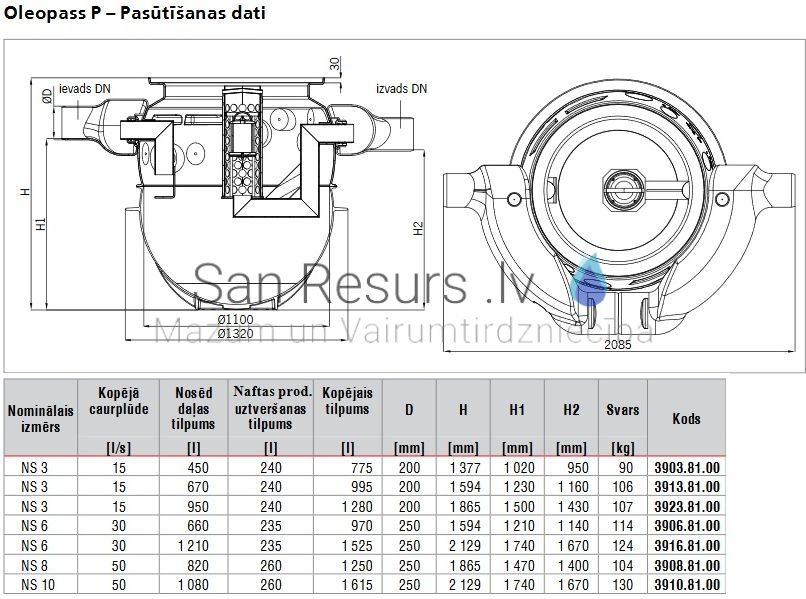The image size is (806, 599).
Task: Click the H2 dimension label in drawing
Action: point(418,228)
